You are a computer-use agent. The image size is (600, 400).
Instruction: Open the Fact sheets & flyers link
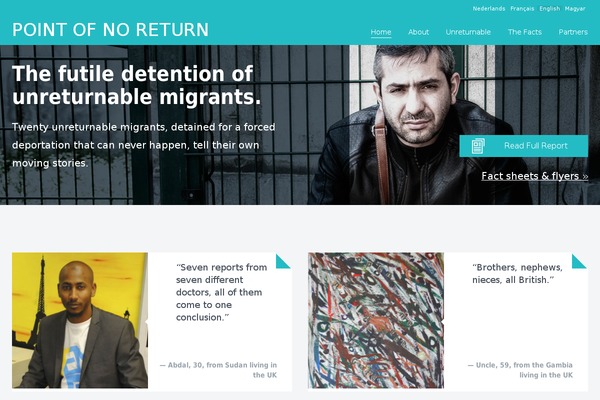pos(535,176)
